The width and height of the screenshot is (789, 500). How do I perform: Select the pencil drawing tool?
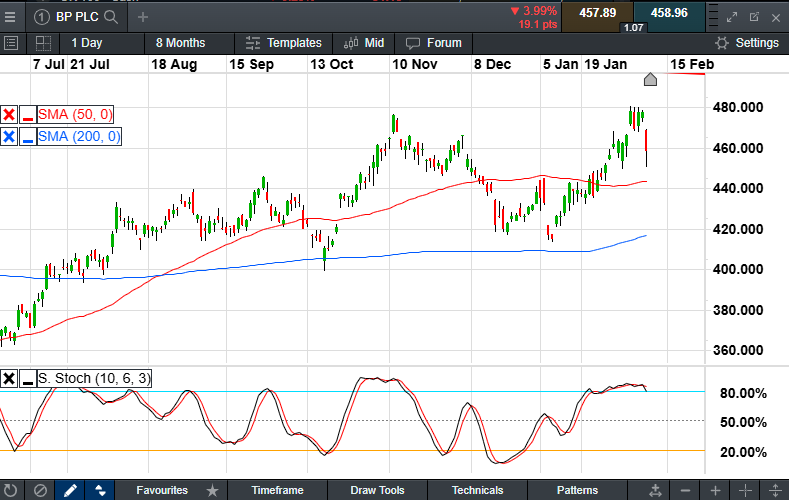pos(70,490)
